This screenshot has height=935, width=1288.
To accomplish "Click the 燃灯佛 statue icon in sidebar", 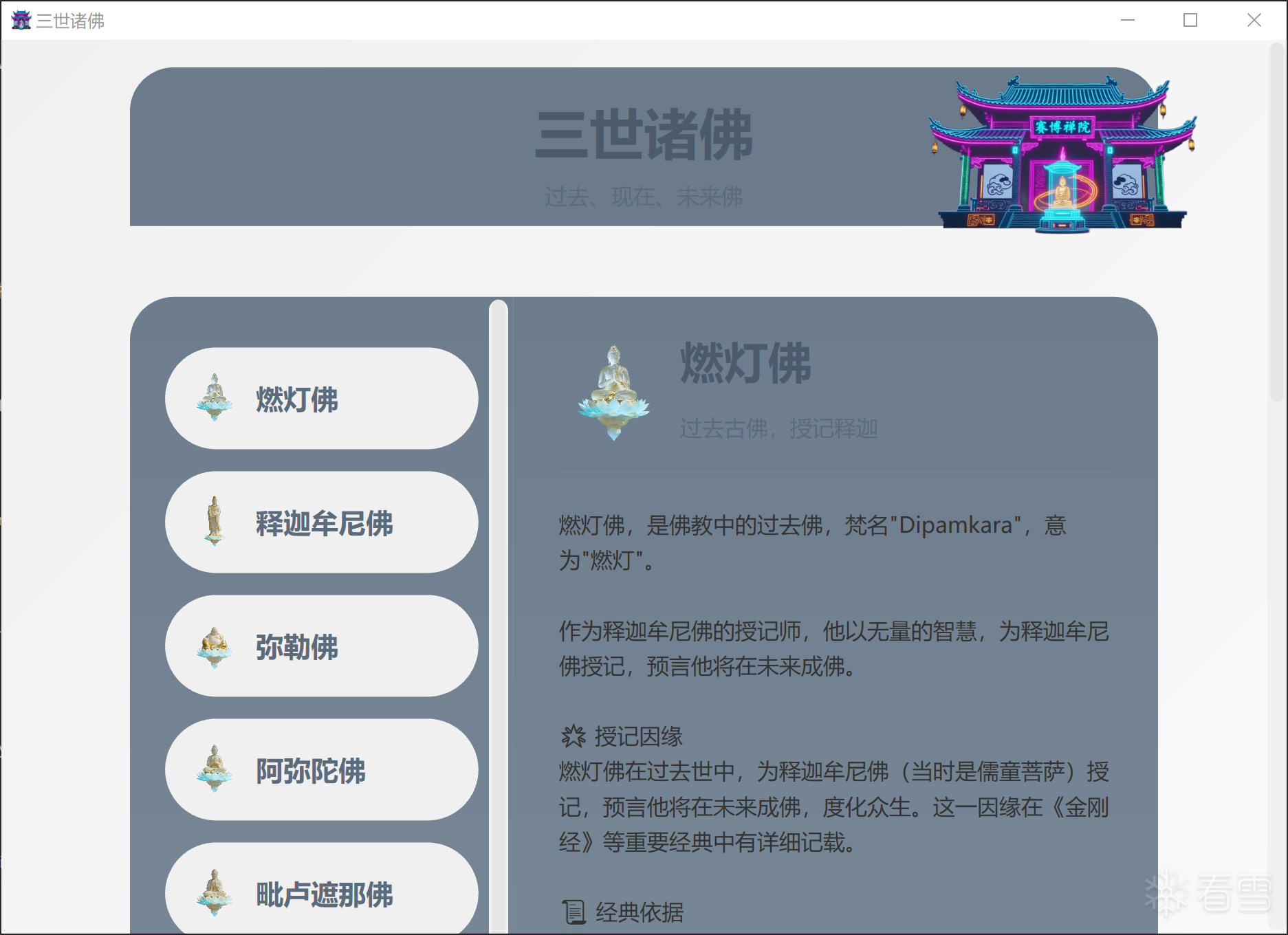I will [215, 398].
